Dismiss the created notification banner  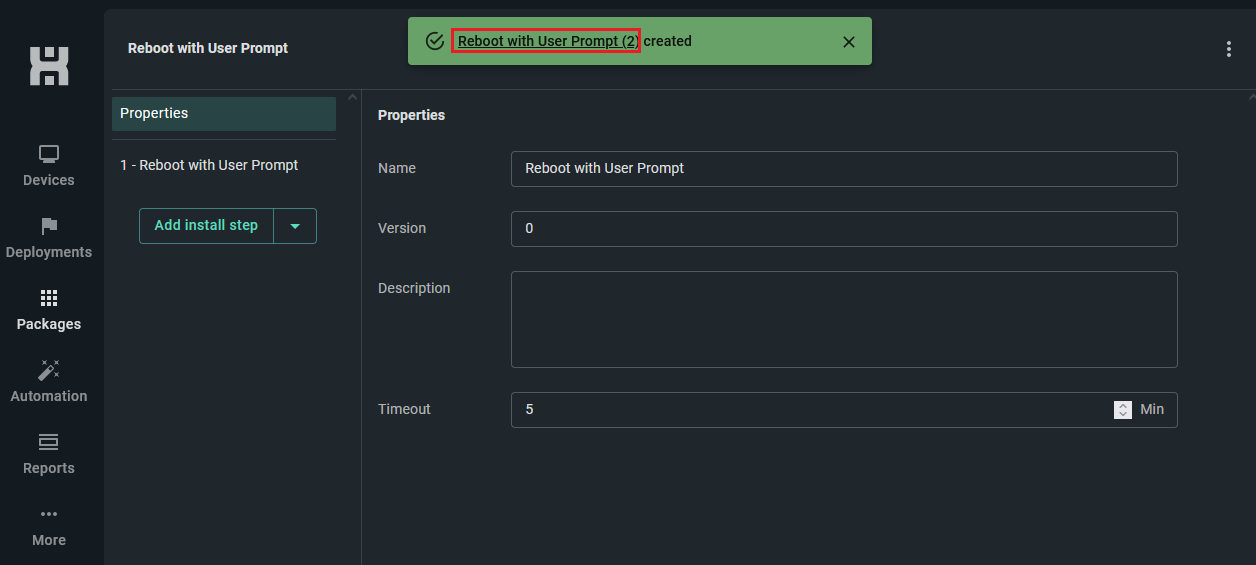point(849,42)
